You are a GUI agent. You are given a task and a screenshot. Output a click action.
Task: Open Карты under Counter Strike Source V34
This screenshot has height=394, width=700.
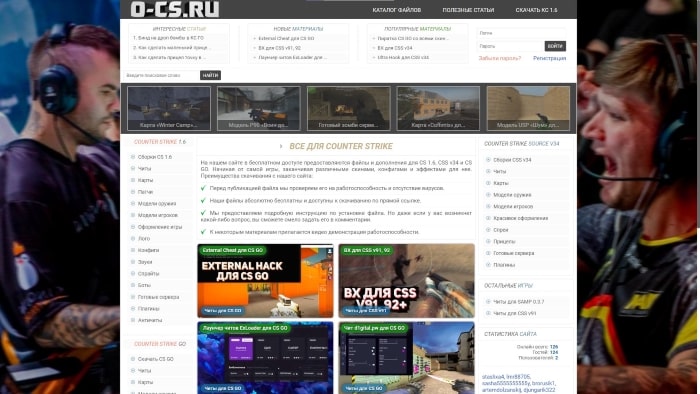pyautogui.click(x=500, y=183)
